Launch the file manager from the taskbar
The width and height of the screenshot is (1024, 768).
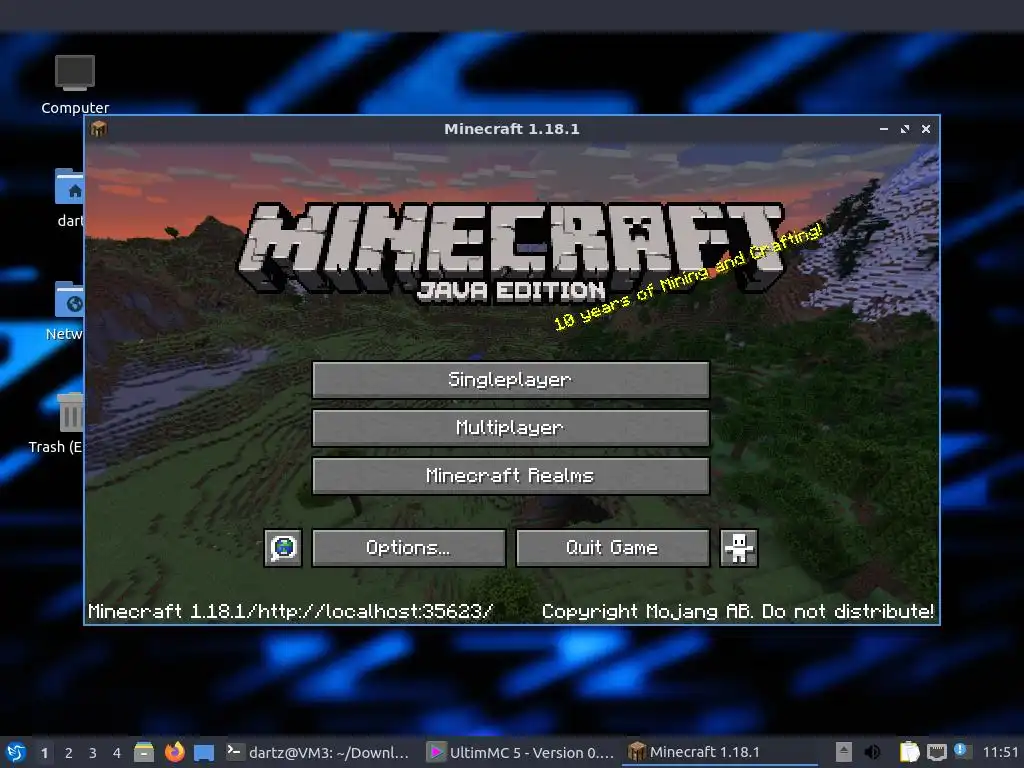coord(144,752)
